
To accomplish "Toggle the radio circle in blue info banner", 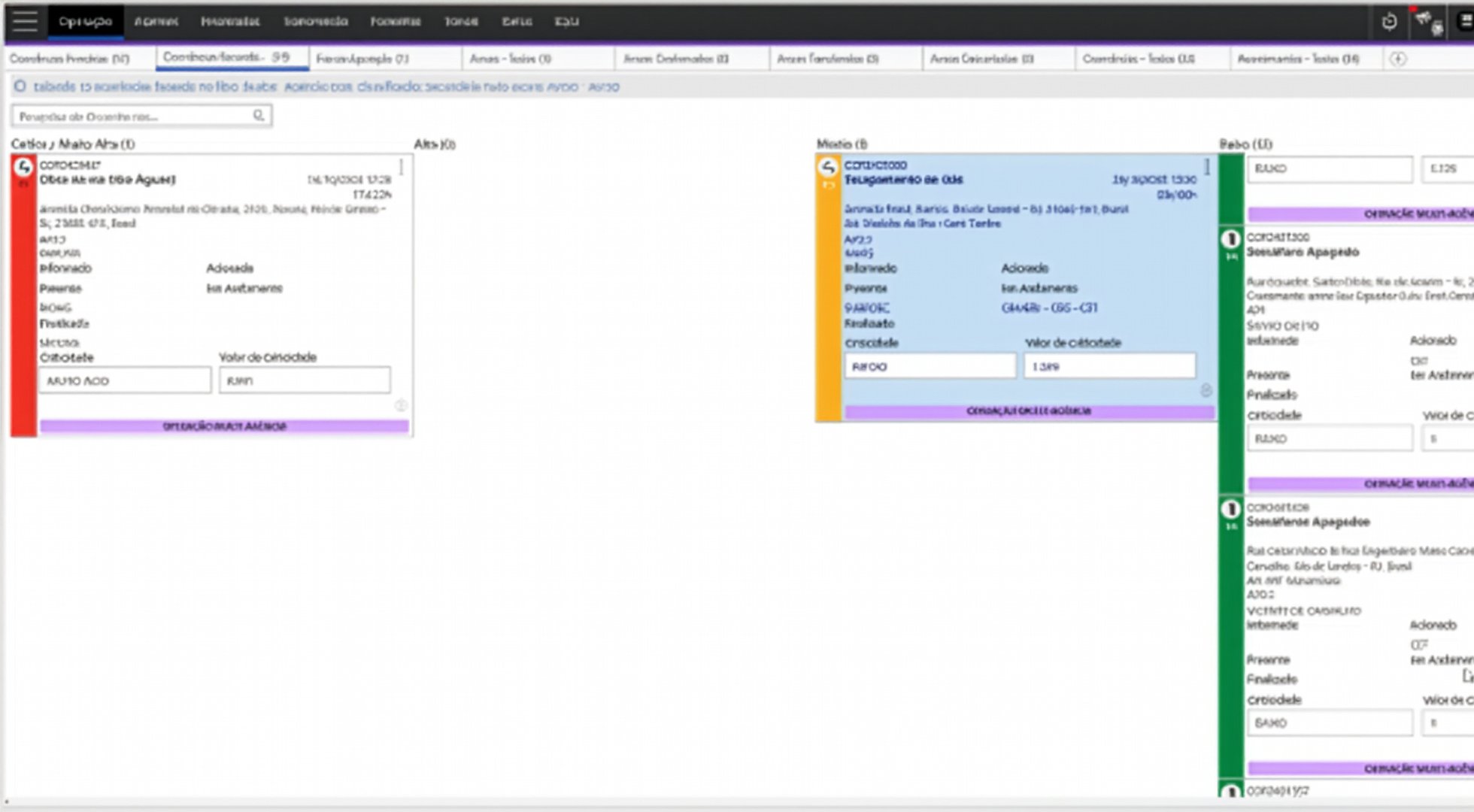I will click(20, 86).
